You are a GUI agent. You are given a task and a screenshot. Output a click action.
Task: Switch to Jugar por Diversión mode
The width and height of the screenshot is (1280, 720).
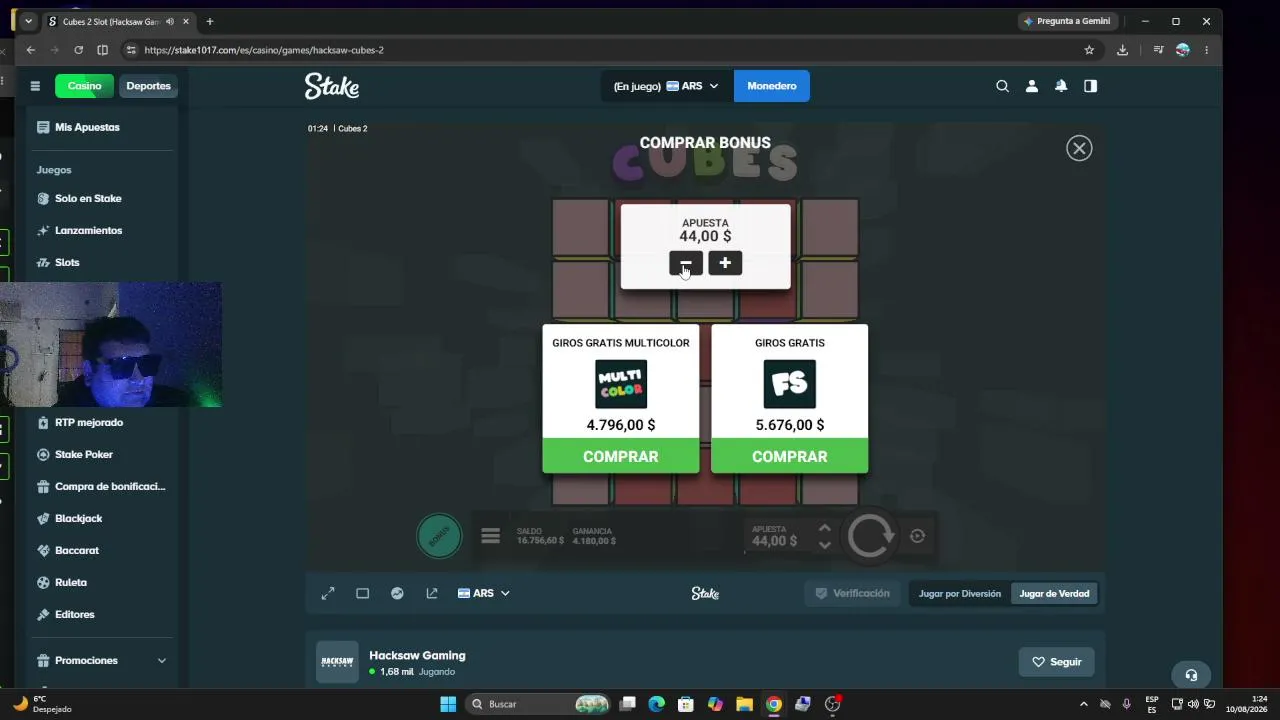pos(960,593)
